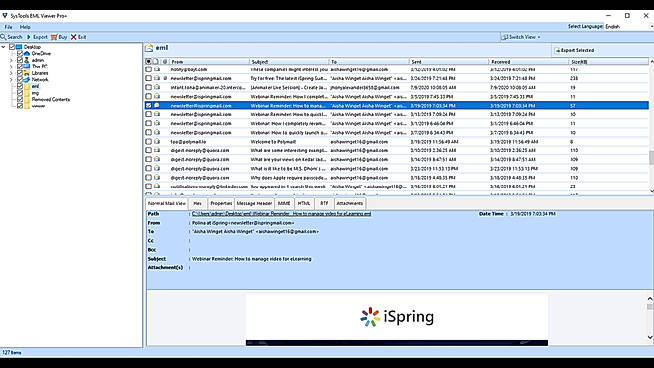Screen dimensions: 654x368
Task: Open the Help menu
Action: (25, 27)
